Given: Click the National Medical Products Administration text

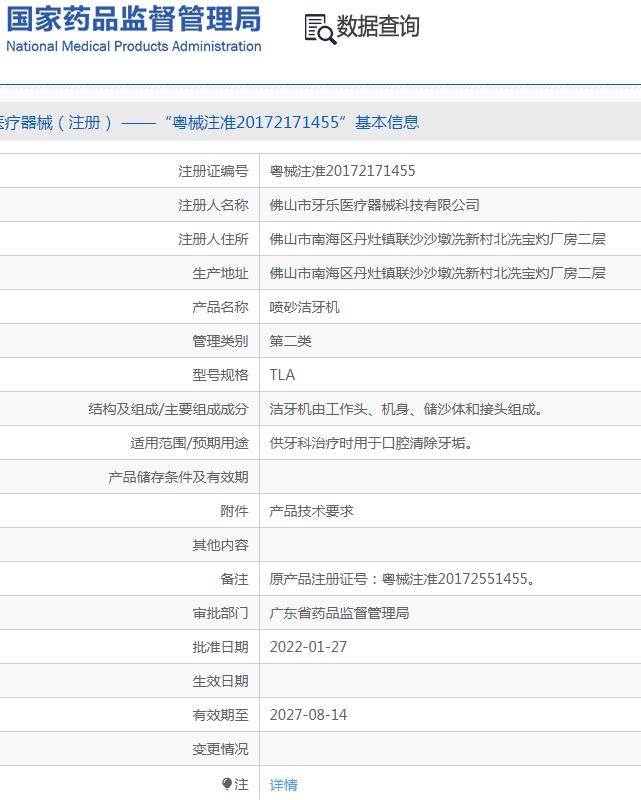Looking at the screenshot, I should tap(134, 47).
